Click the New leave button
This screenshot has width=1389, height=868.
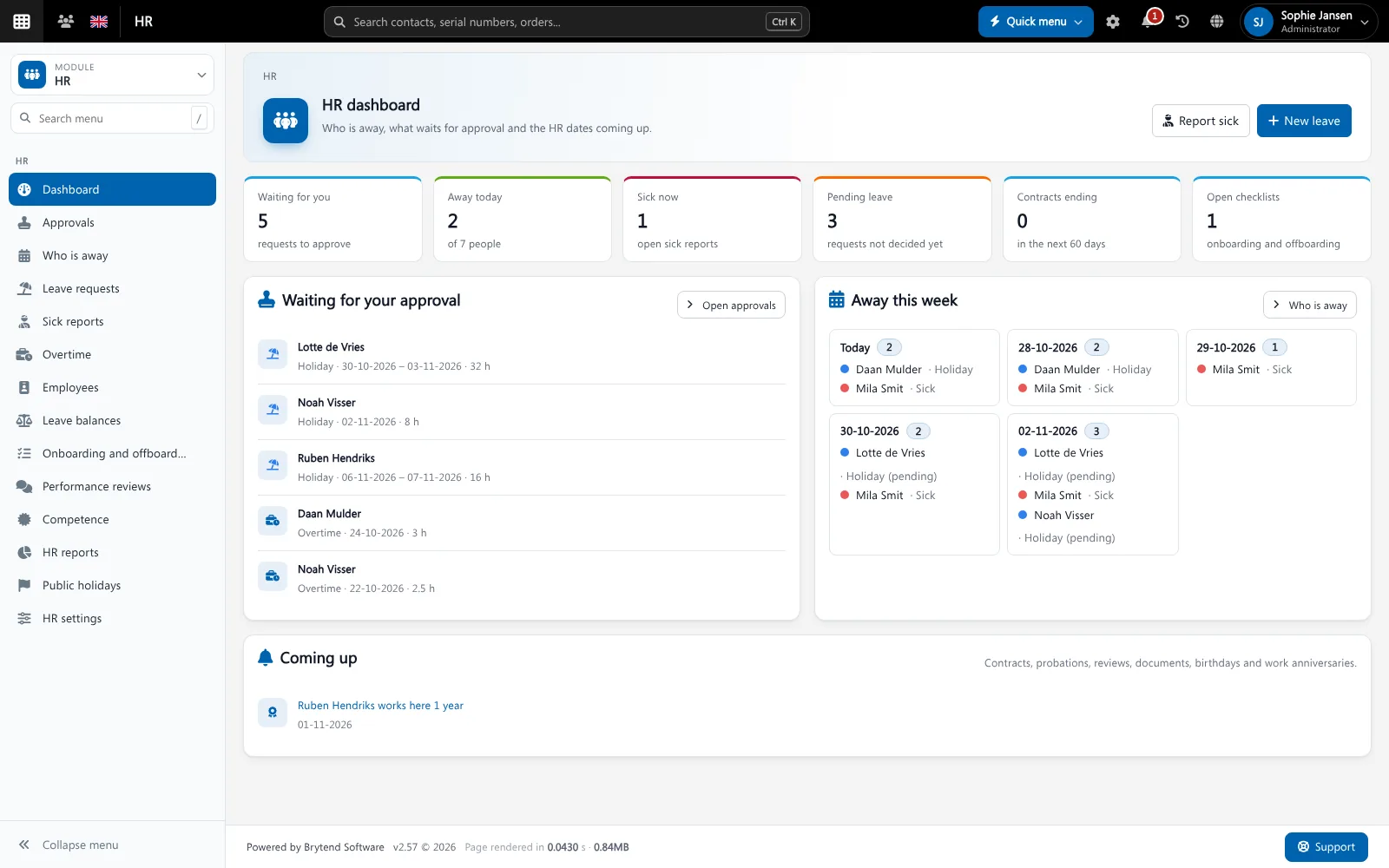tap(1304, 121)
